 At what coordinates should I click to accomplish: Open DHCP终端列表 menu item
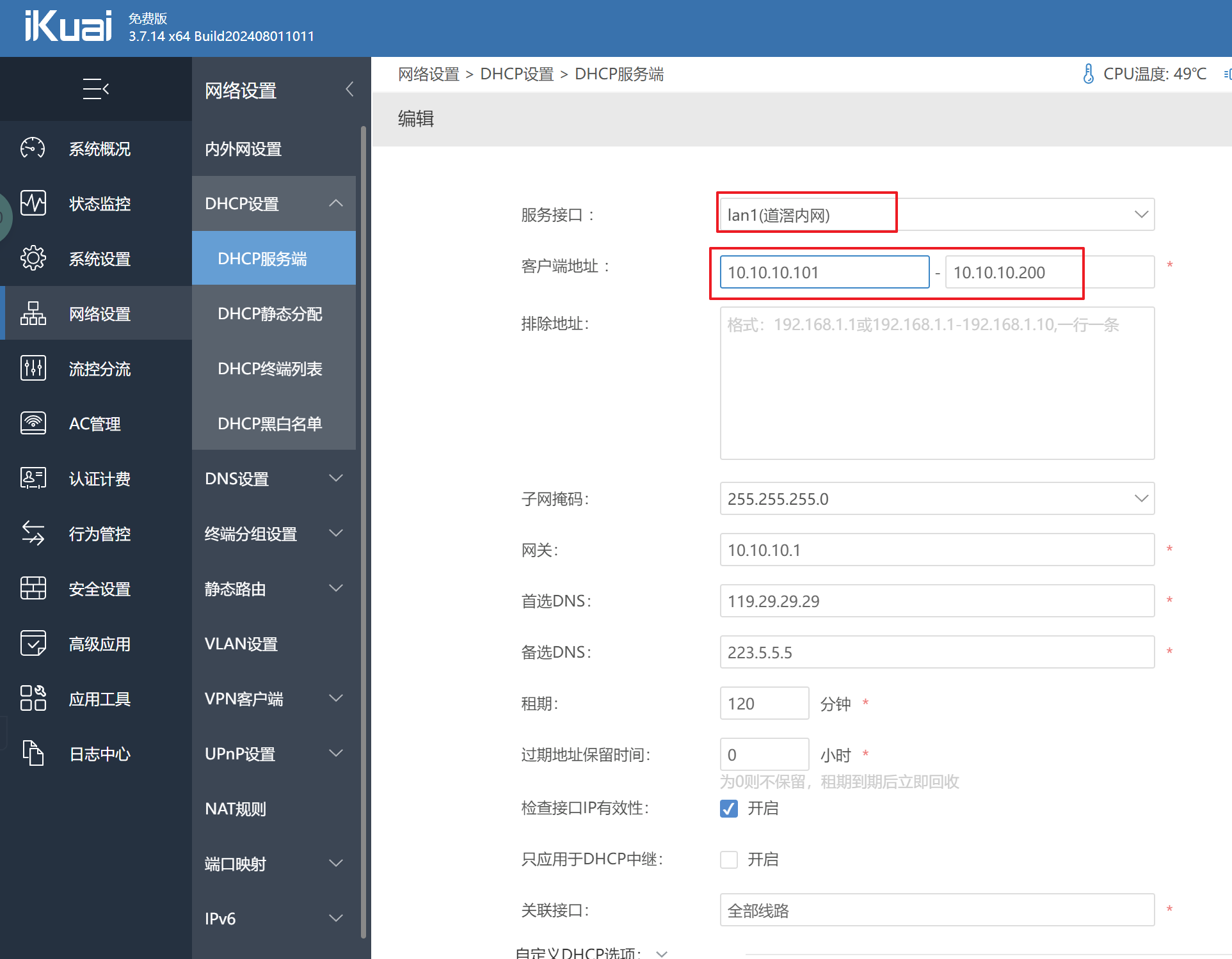274,369
